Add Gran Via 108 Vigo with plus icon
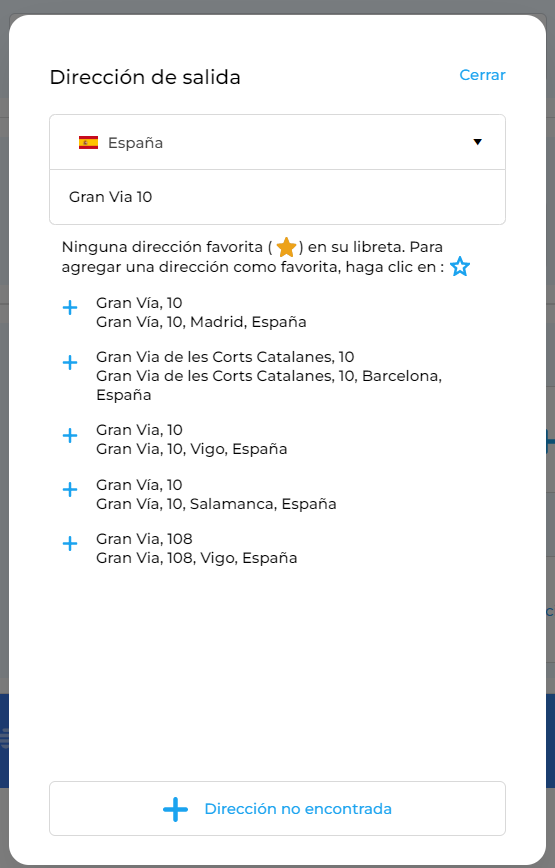This screenshot has width=555, height=868. click(x=70, y=544)
